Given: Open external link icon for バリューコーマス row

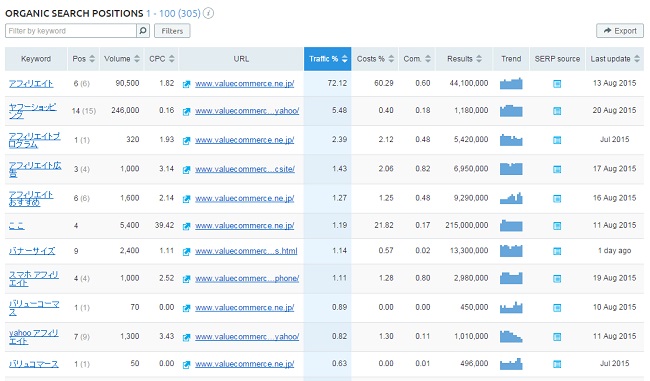Looking at the screenshot, I should (x=187, y=308).
